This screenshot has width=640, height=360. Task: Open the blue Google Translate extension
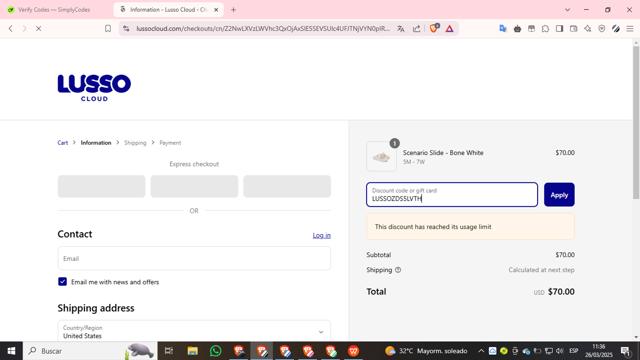[503, 29]
